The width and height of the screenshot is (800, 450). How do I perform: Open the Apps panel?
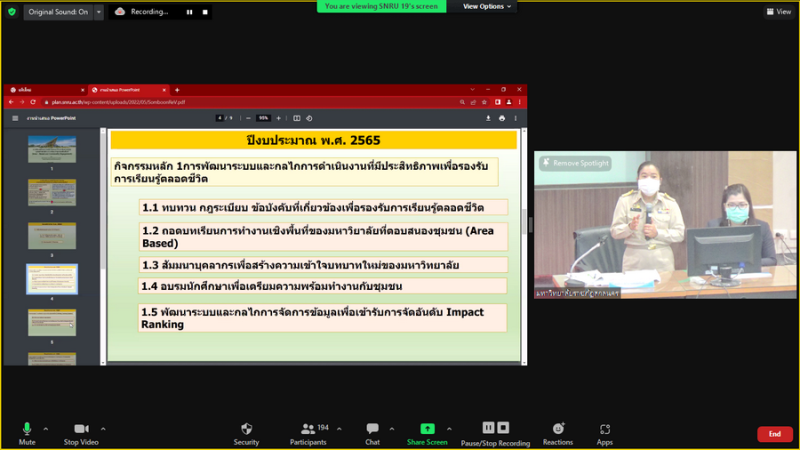point(604,432)
